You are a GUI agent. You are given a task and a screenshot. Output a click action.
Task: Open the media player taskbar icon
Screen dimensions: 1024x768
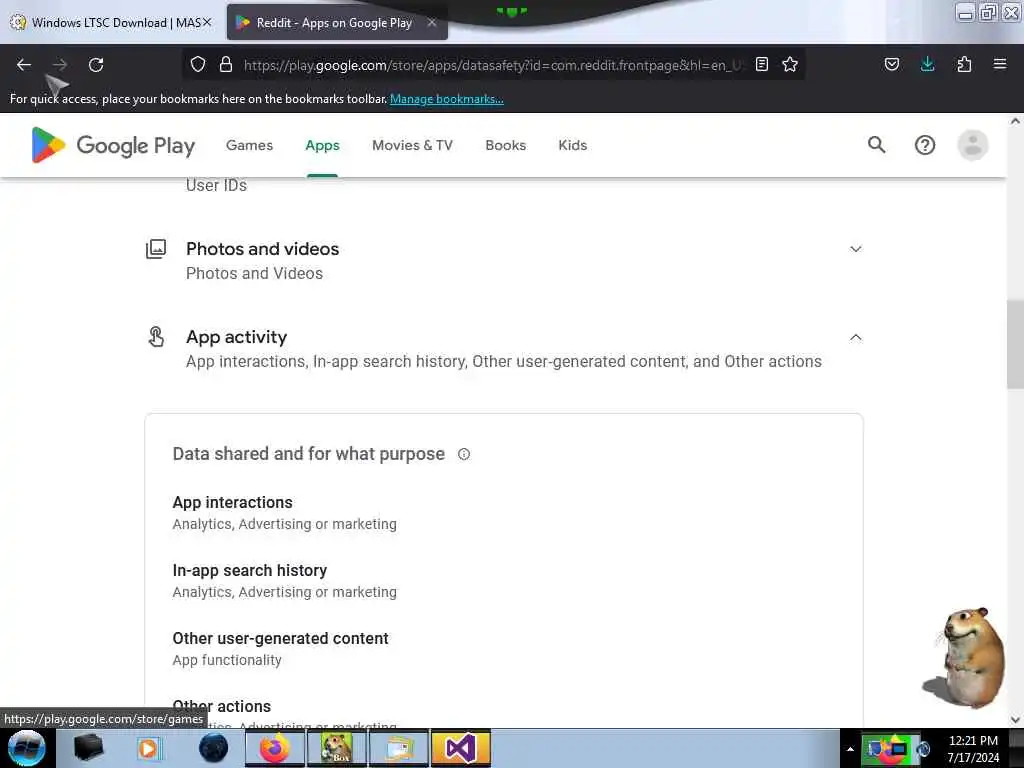coord(148,748)
